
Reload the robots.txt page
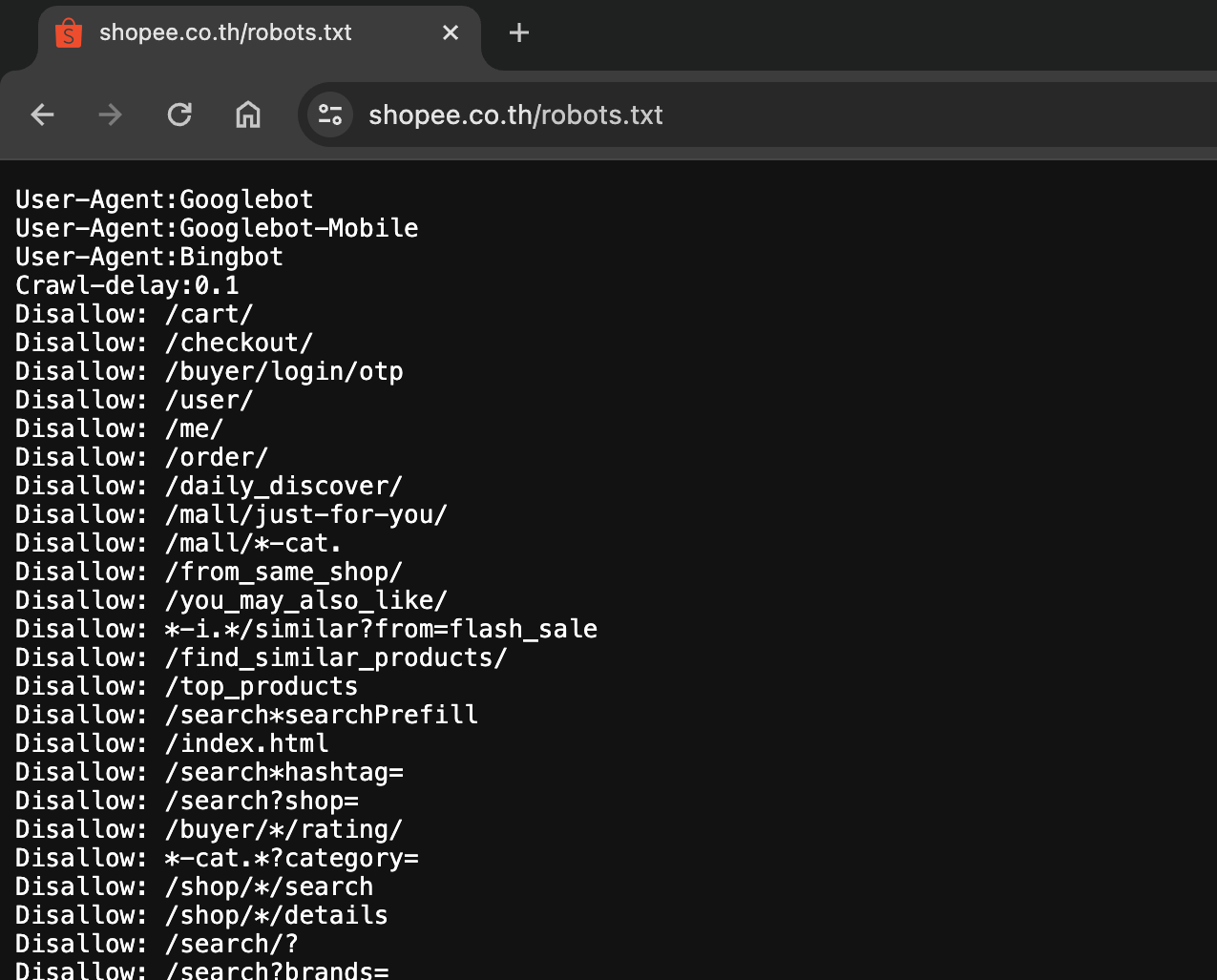(x=179, y=115)
